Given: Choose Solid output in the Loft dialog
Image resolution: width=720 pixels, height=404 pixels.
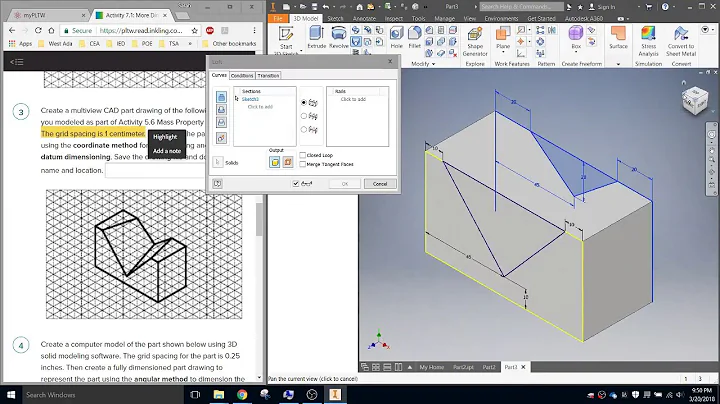Looking at the screenshot, I should coord(275,162).
